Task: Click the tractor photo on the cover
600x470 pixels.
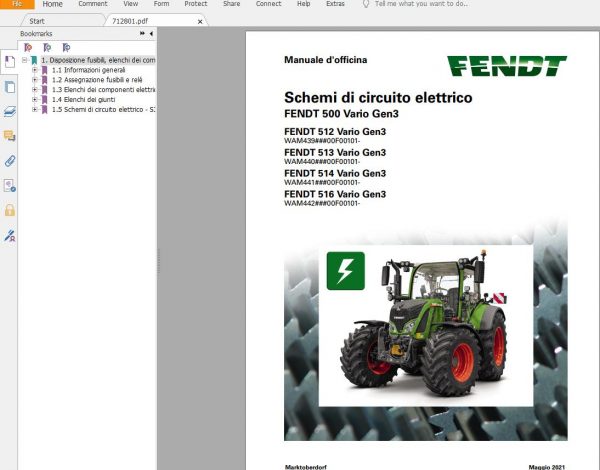Action: 426,325
